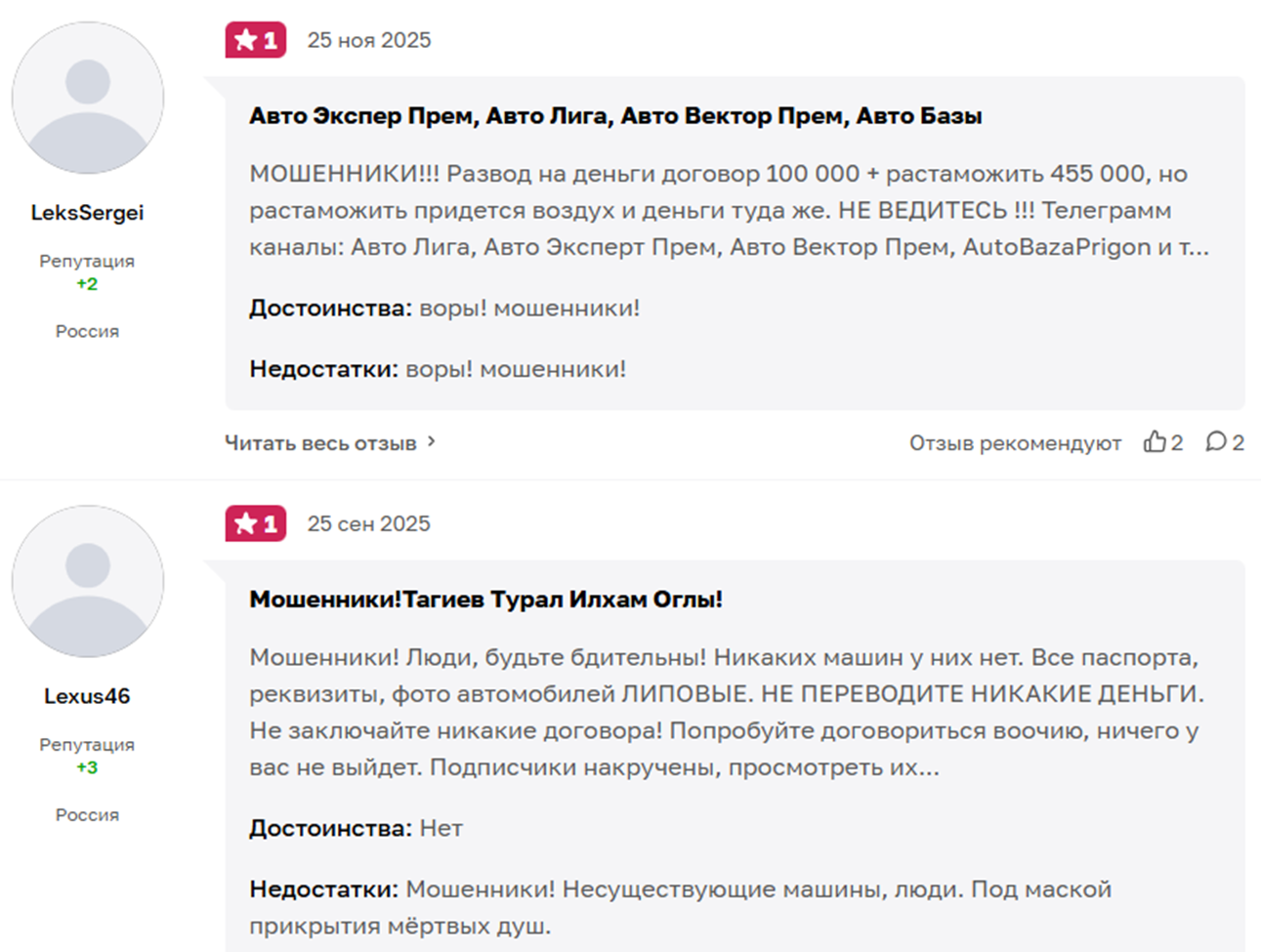Screen dimensions: 1261x952
Task: Click the Россия label under LeksSergei
Action: 87,331
